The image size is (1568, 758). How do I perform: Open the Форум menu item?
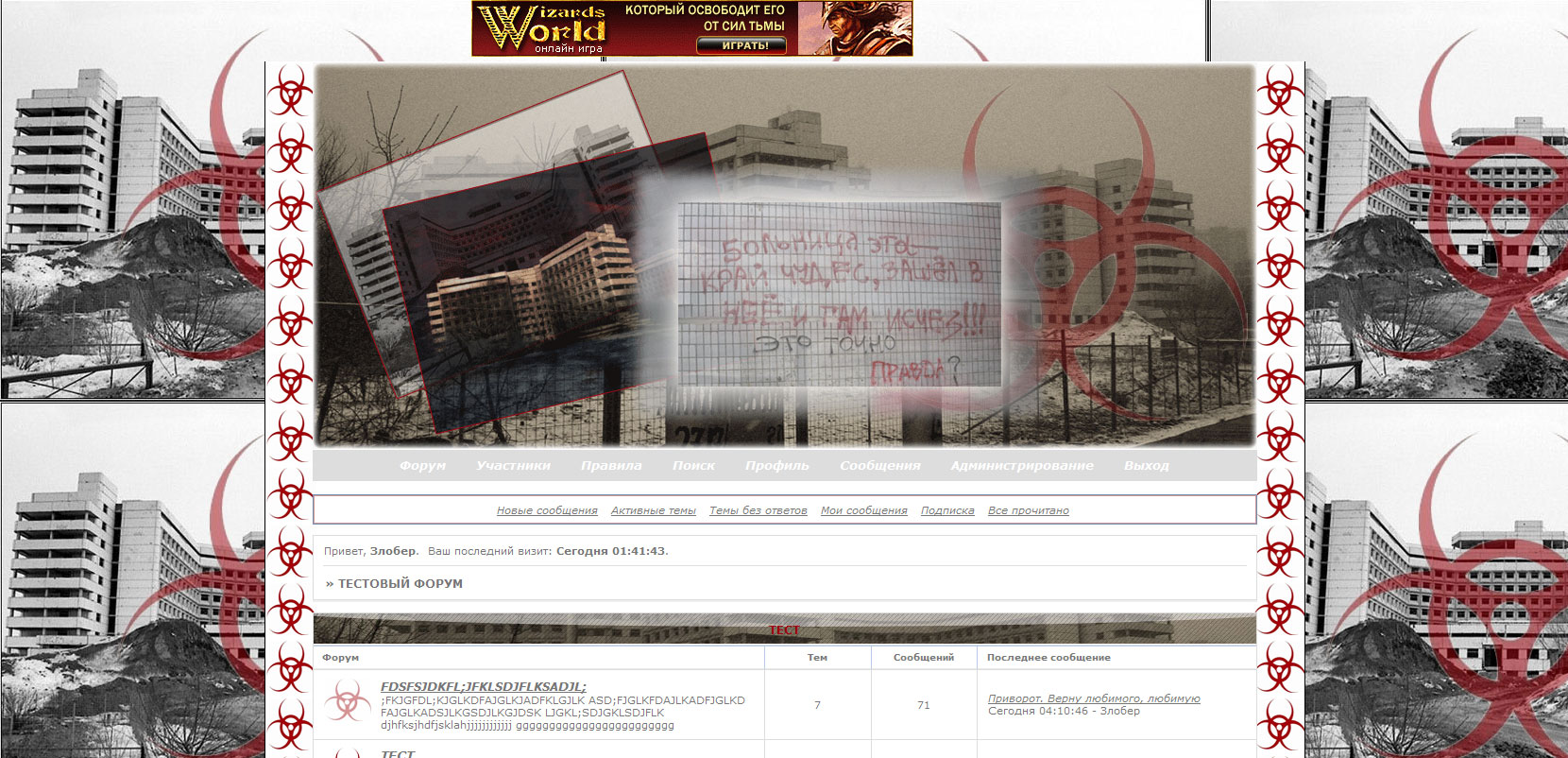click(x=422, y=465)
